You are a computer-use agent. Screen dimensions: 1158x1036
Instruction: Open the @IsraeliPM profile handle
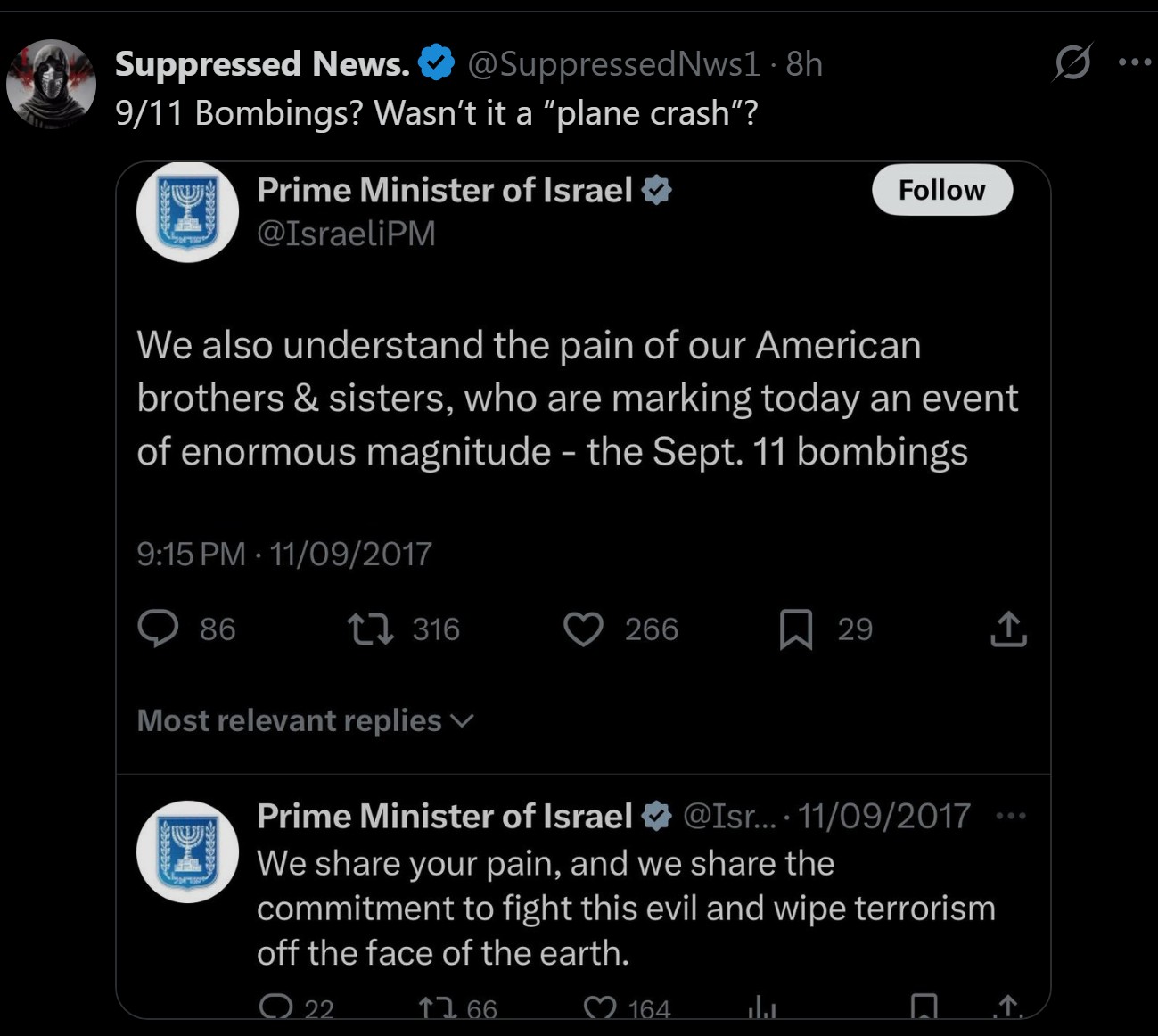[346, 233]
